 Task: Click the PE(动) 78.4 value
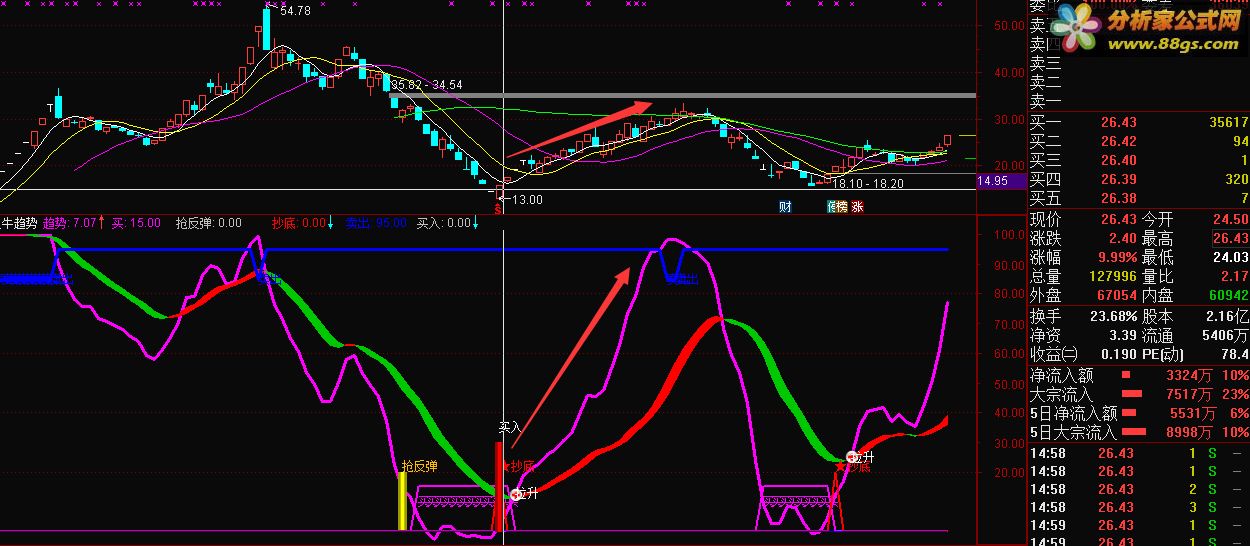[x=1234, y=353]
